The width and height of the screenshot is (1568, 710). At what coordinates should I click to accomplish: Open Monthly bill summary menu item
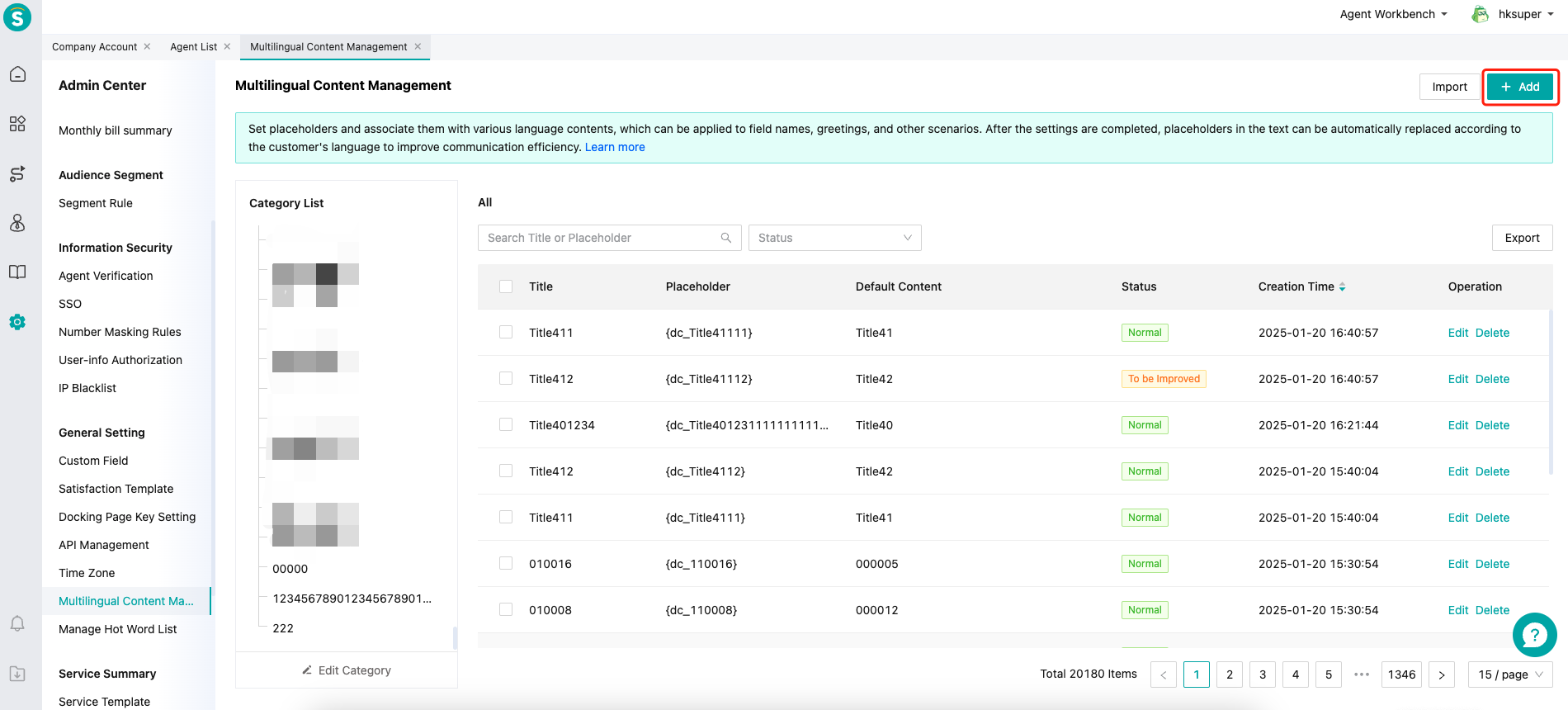(116, 130)
